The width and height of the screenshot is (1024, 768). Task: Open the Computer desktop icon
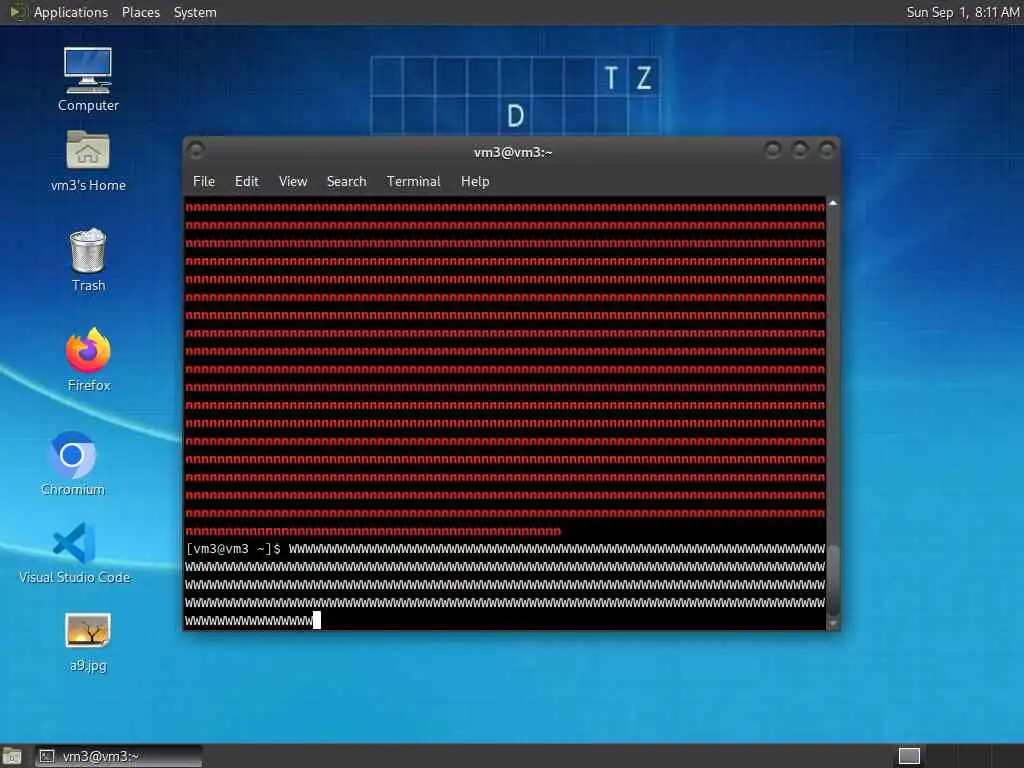[x=88, y=79]
